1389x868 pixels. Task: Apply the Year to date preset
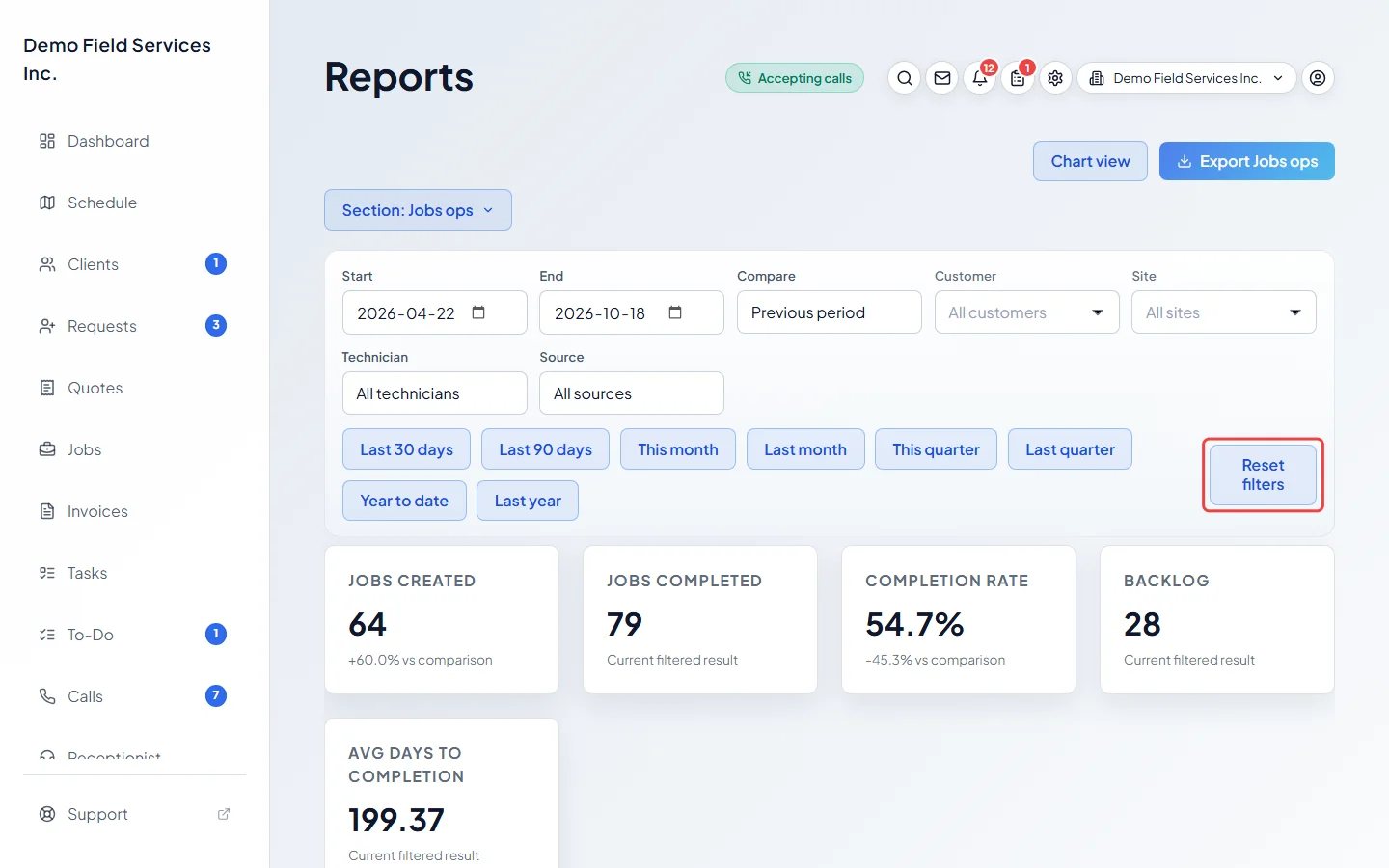[x=404, y=501]
